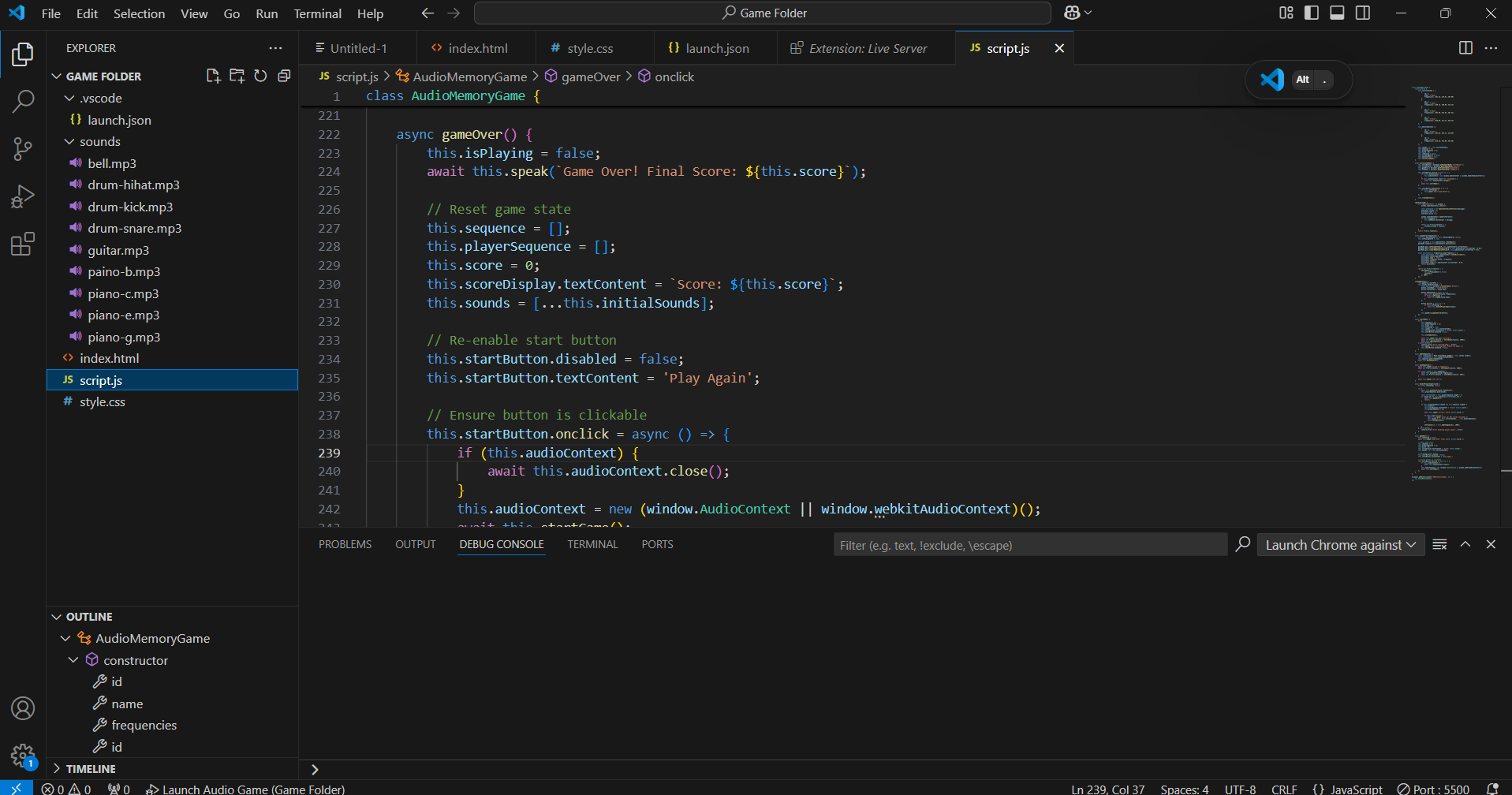
Task: Open the Selection menu
Action: tap(139, 13)
